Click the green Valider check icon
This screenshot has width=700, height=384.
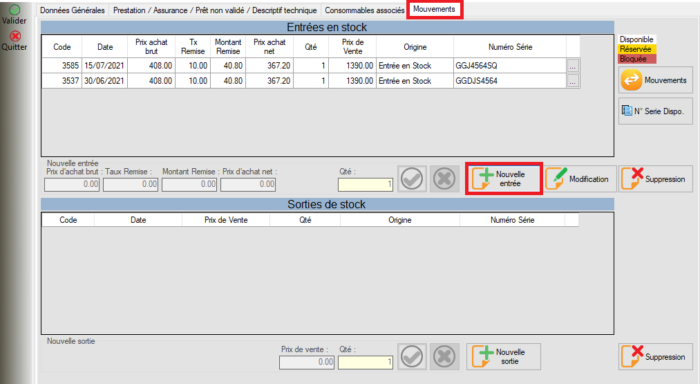point(14,9)
